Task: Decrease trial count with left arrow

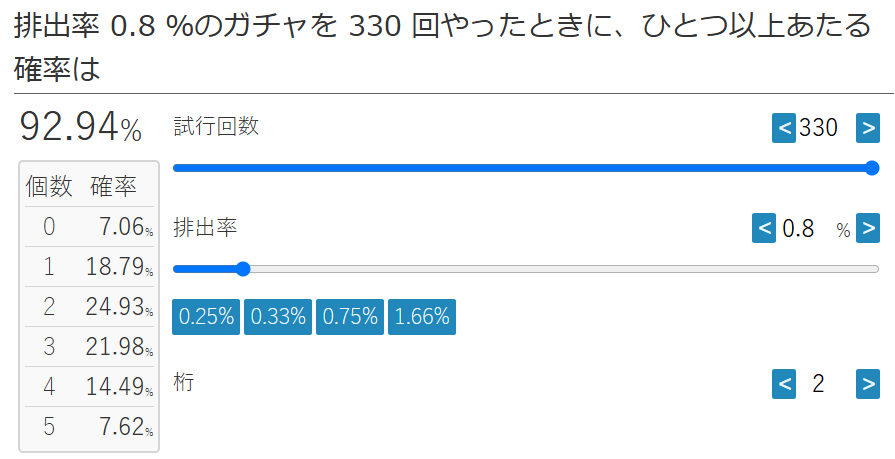Action: [x=784, y=128]
